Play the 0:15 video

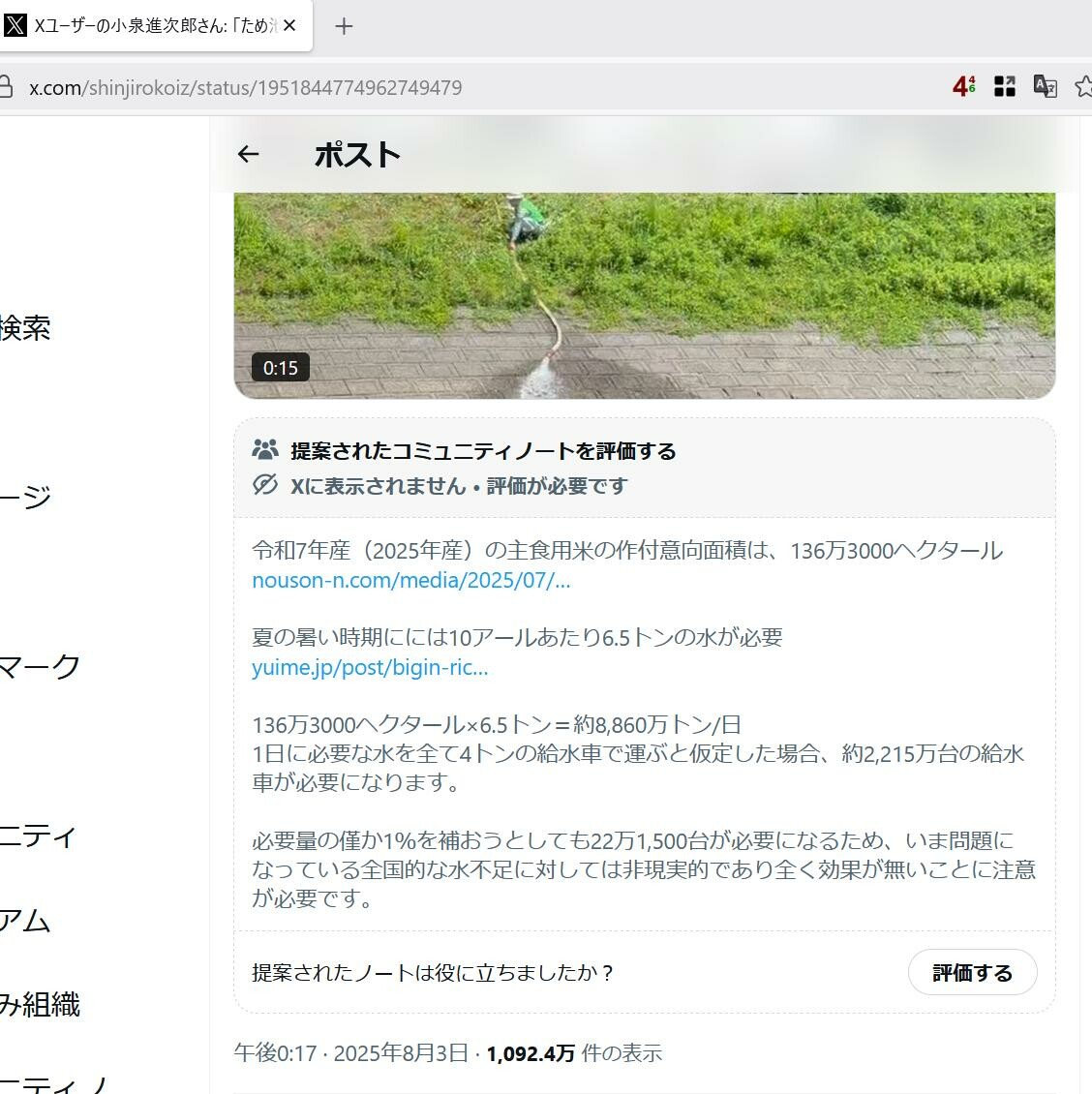[x=644, y=296]
